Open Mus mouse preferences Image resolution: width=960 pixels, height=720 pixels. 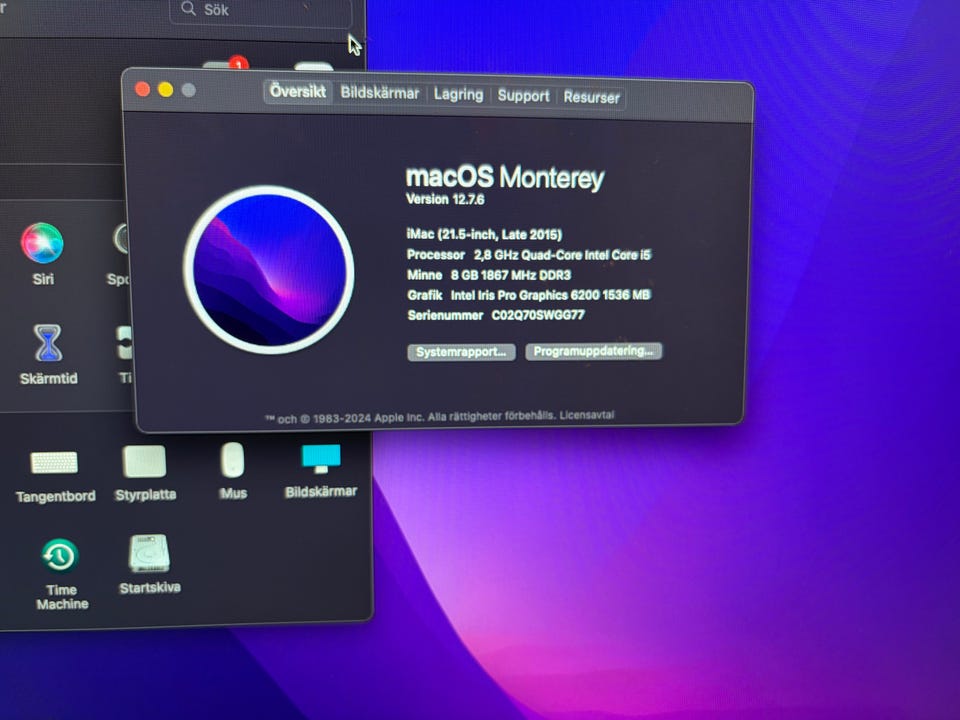pos(233,459)
